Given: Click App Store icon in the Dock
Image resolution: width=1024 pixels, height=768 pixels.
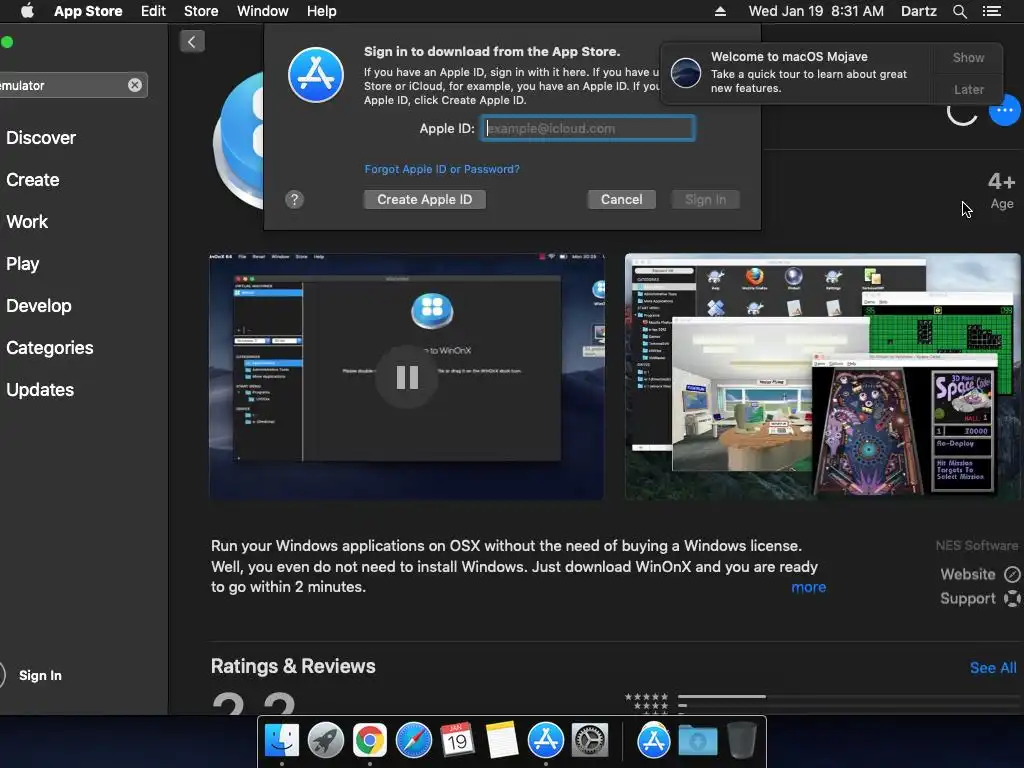Looking at the screenshot, I should [545, 741].
